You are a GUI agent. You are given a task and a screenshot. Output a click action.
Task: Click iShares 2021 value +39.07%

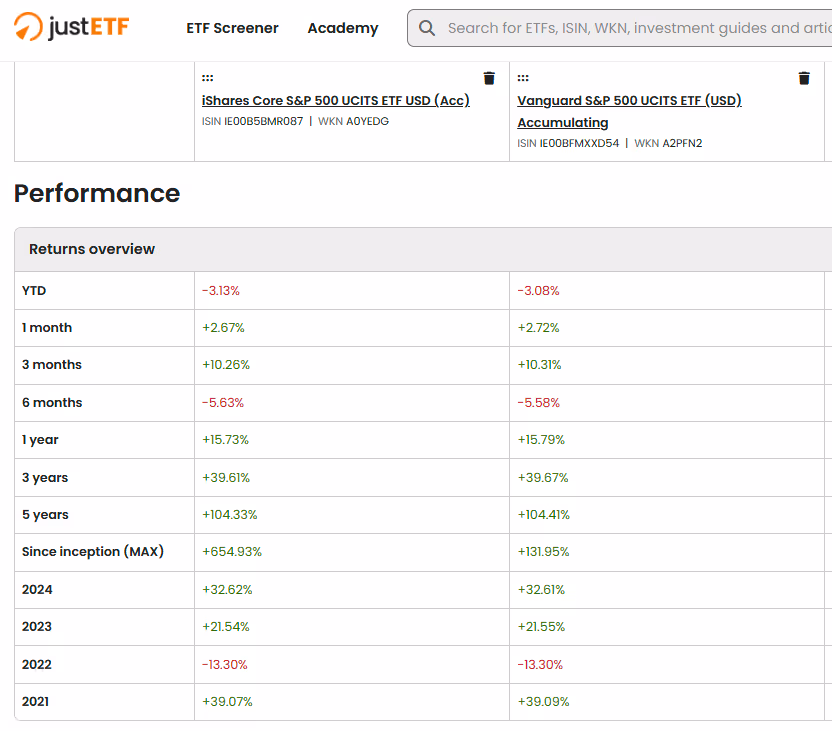(x=227, y=701)
